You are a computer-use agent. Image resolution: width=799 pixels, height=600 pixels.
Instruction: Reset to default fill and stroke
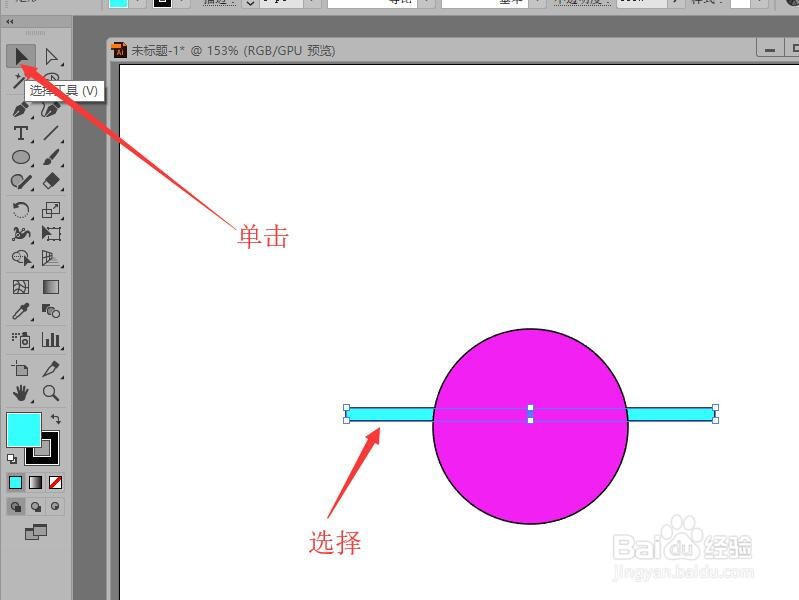[x=12, y=459]
